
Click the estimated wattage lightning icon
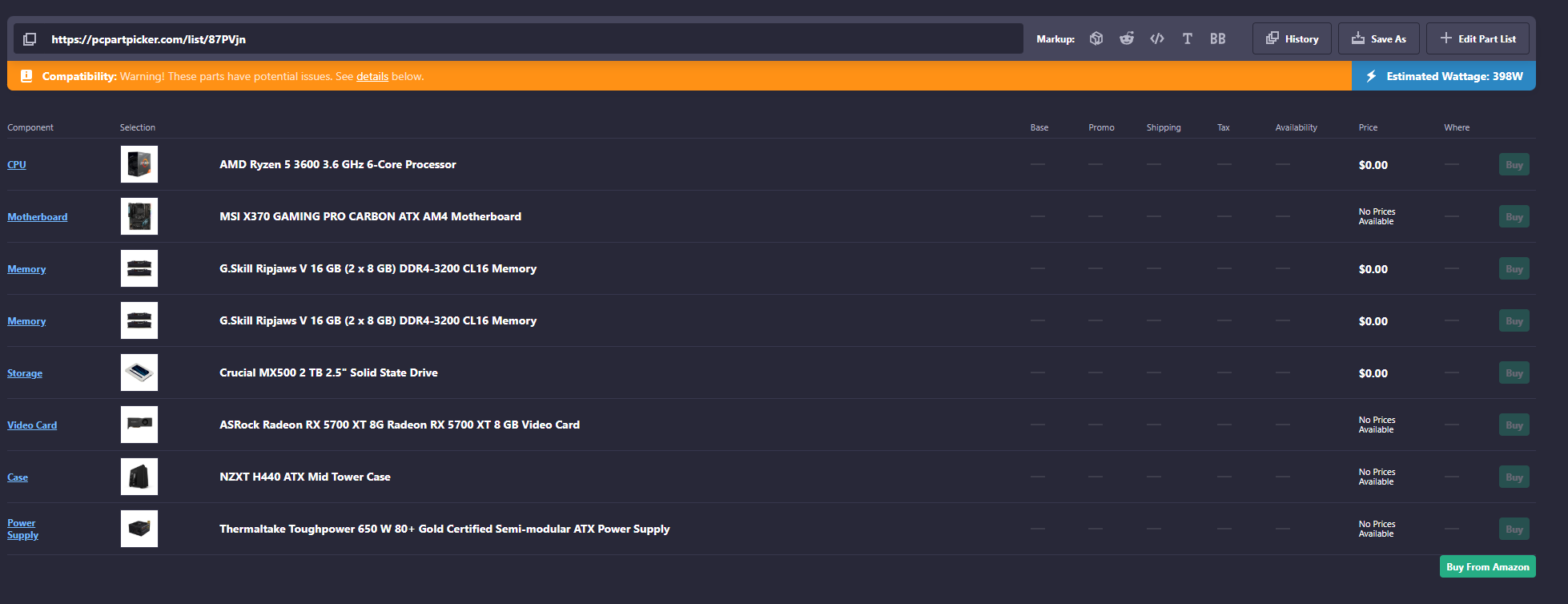(1371, 76)
